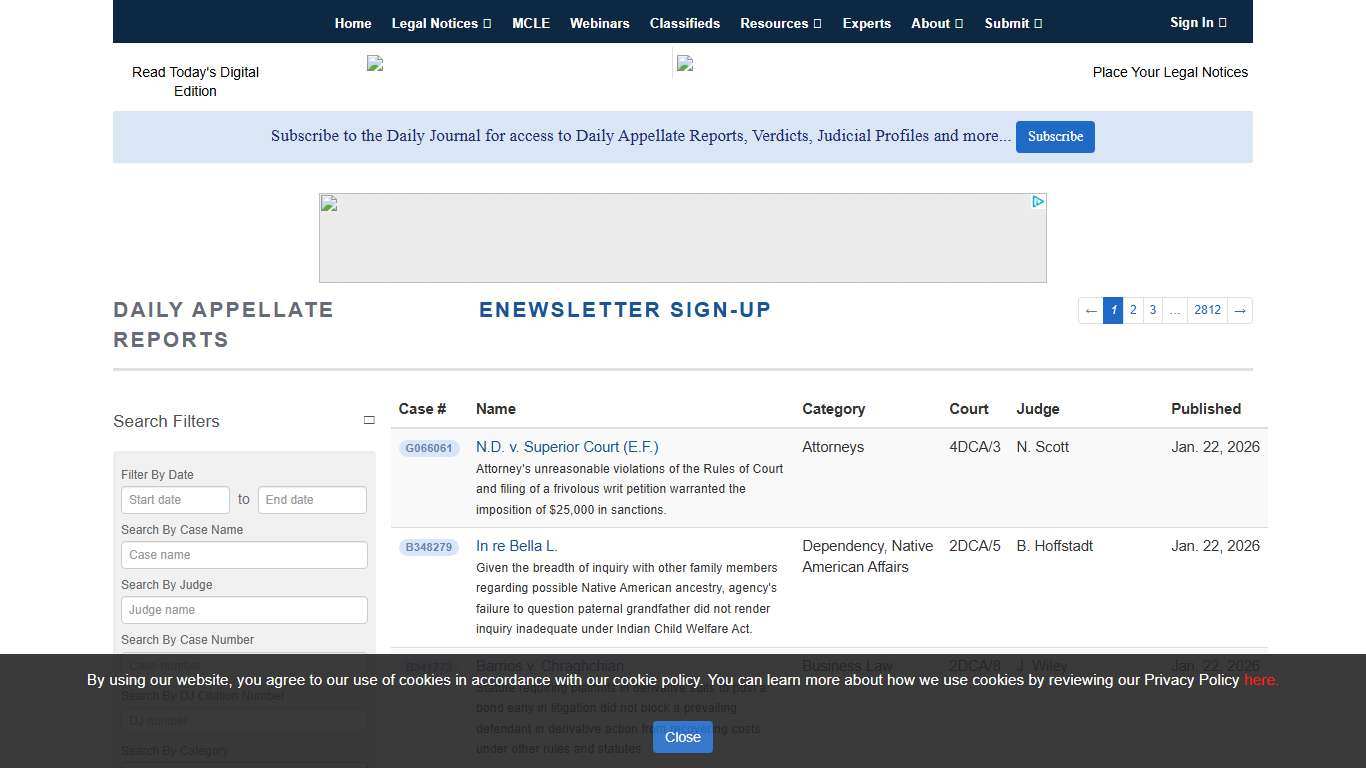The image size is (1366, 768).
Task: Expand the Resources dropdown menu
Action: click(780, 23)
